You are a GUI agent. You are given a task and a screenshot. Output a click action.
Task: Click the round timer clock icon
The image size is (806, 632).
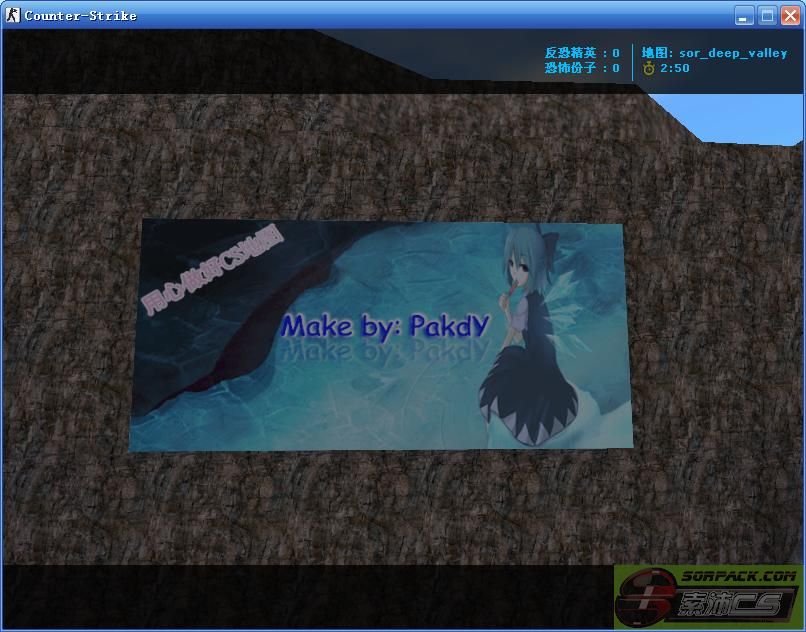(x=649, y=68)
